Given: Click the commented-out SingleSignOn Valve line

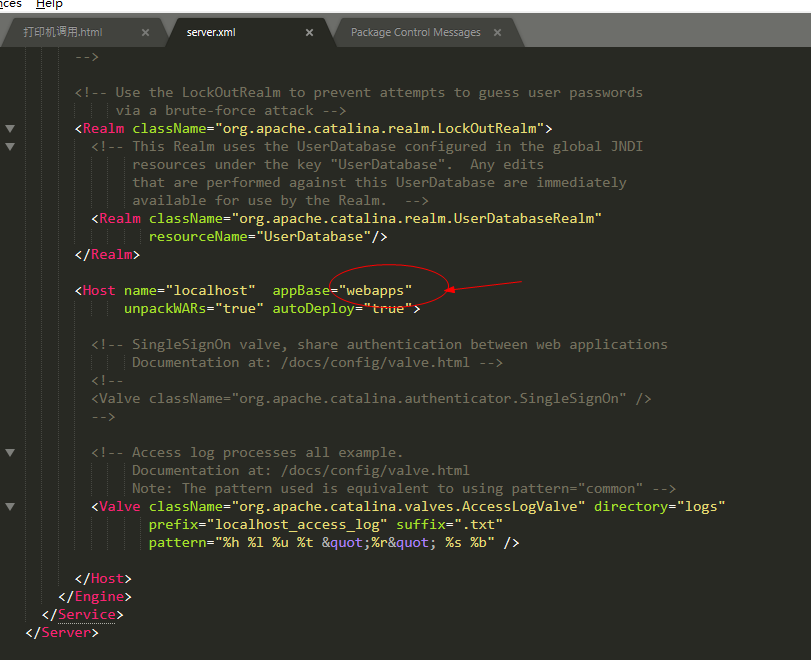Looking at the screenshot, I should (371, 399).
